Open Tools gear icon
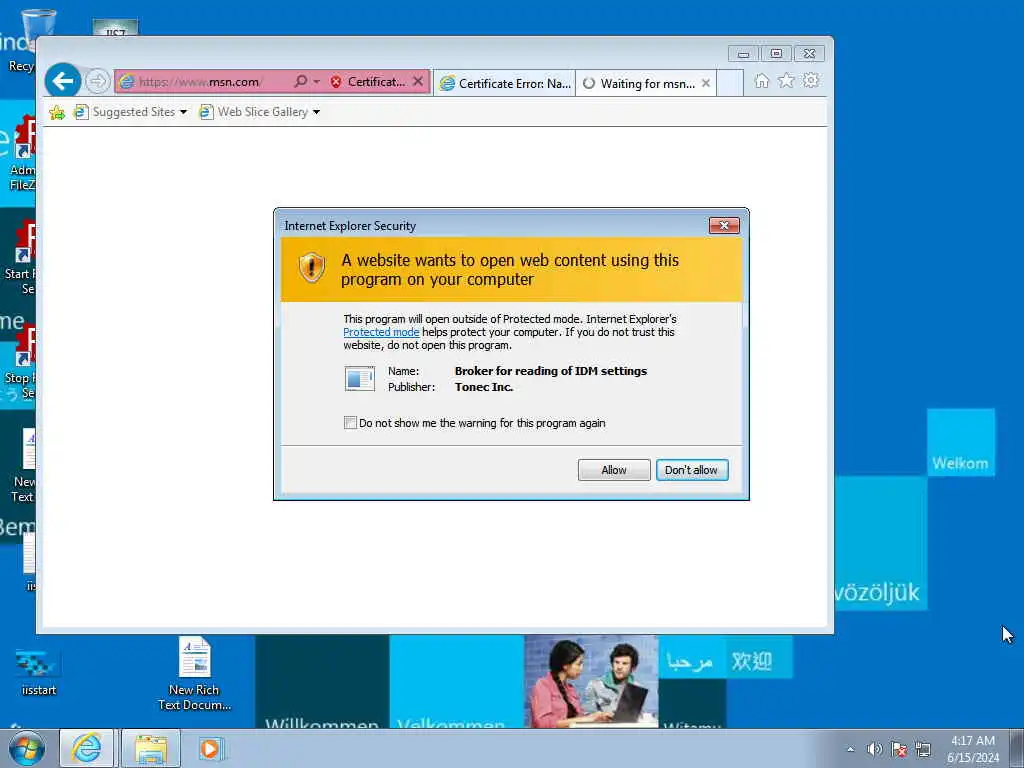The image size is (1024, 768). point(811,81)
